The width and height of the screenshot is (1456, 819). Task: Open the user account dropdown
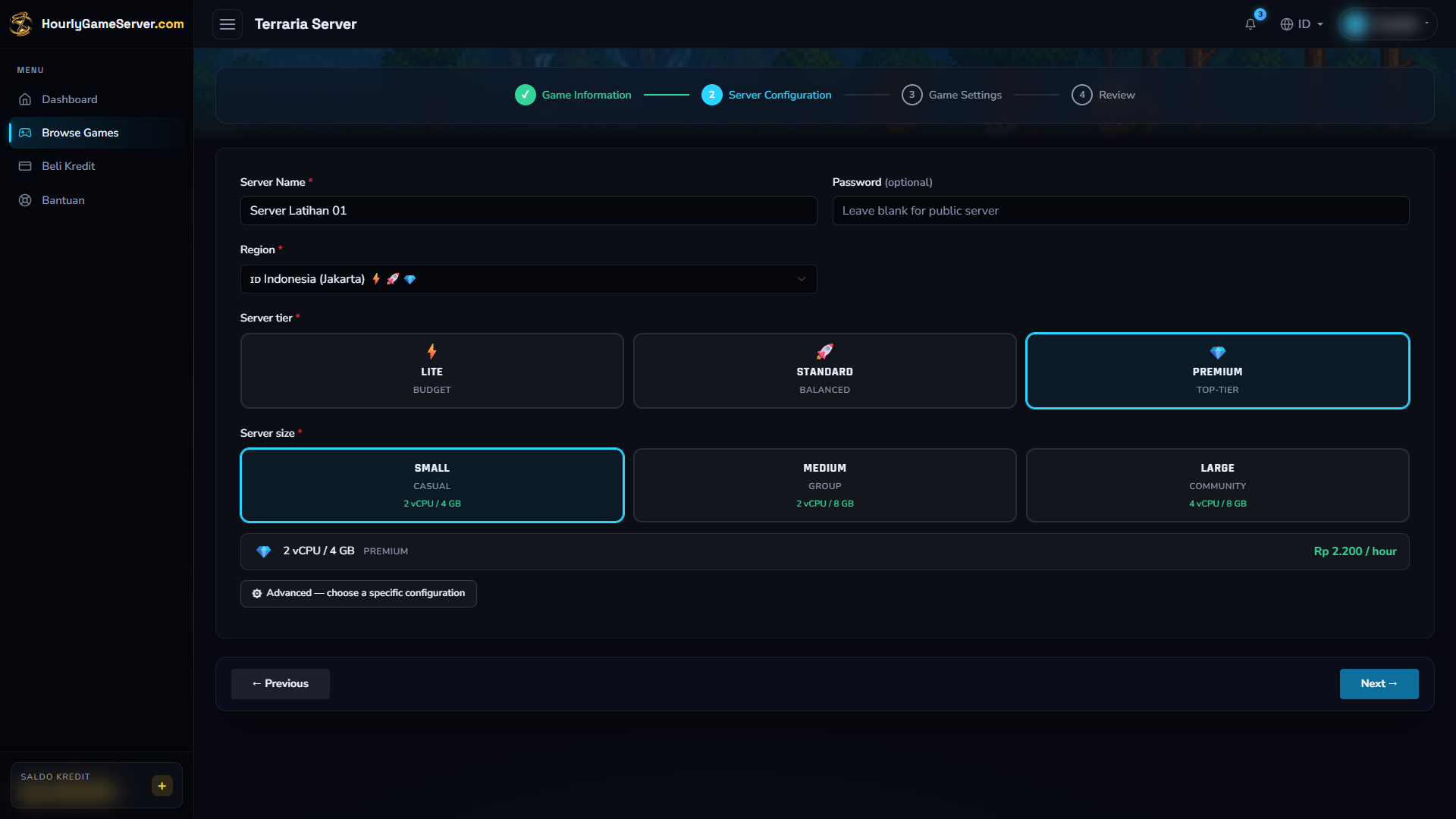[1388, 24]
